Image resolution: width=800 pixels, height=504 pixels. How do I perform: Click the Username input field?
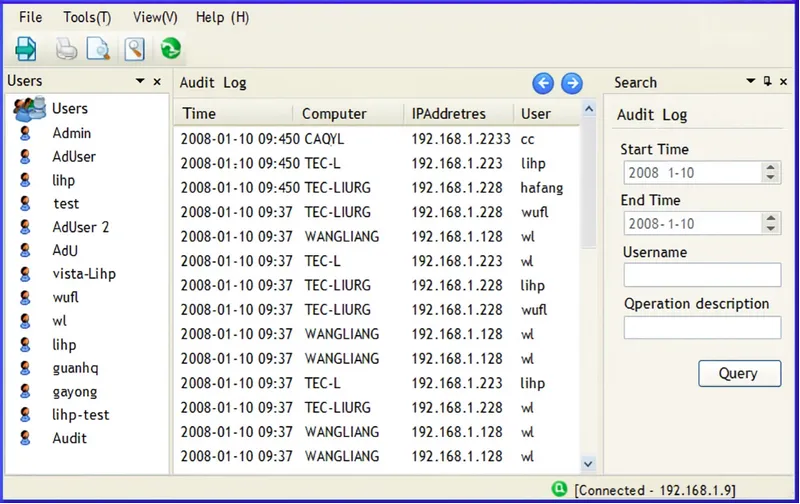click(702, 275)
